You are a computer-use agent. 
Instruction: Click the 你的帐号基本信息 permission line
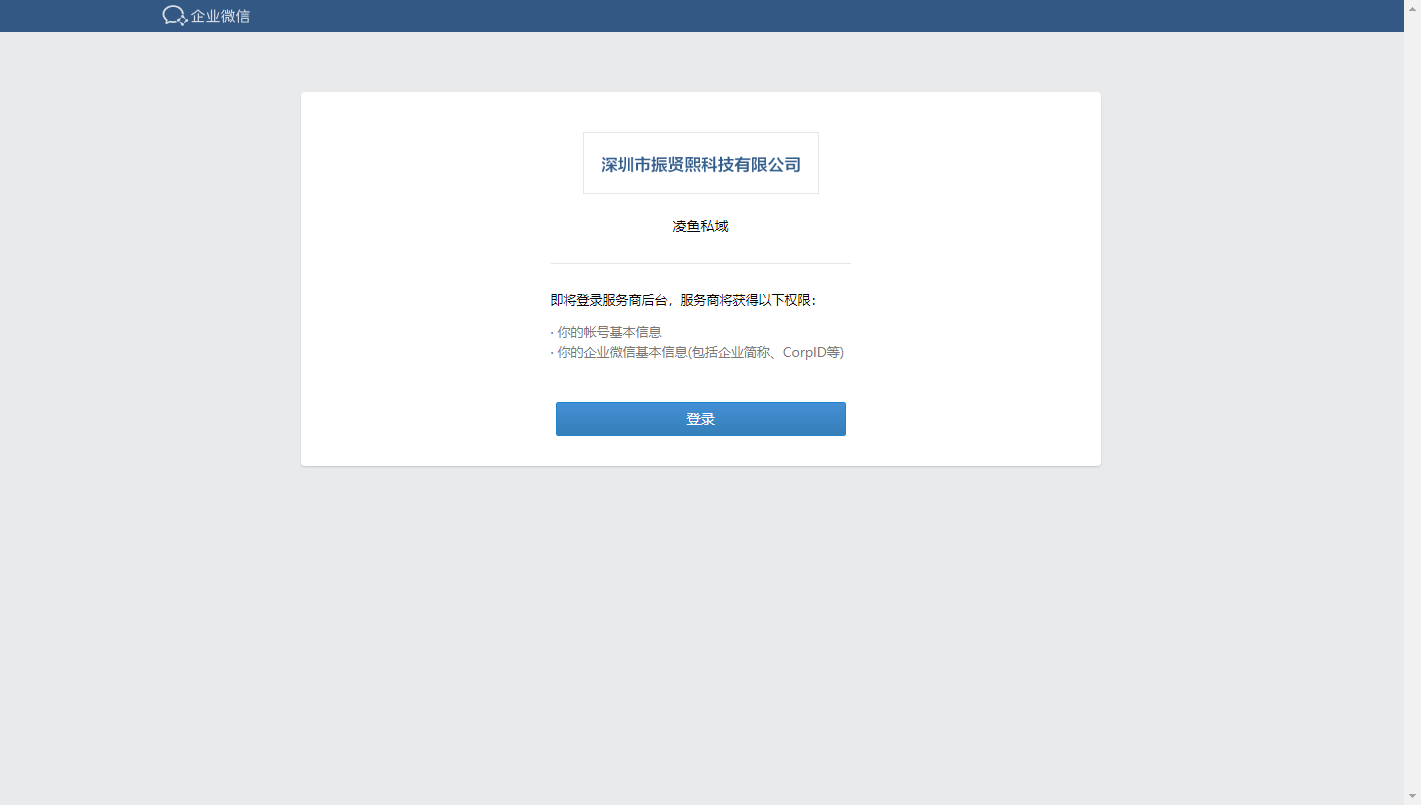pos(609,332)
